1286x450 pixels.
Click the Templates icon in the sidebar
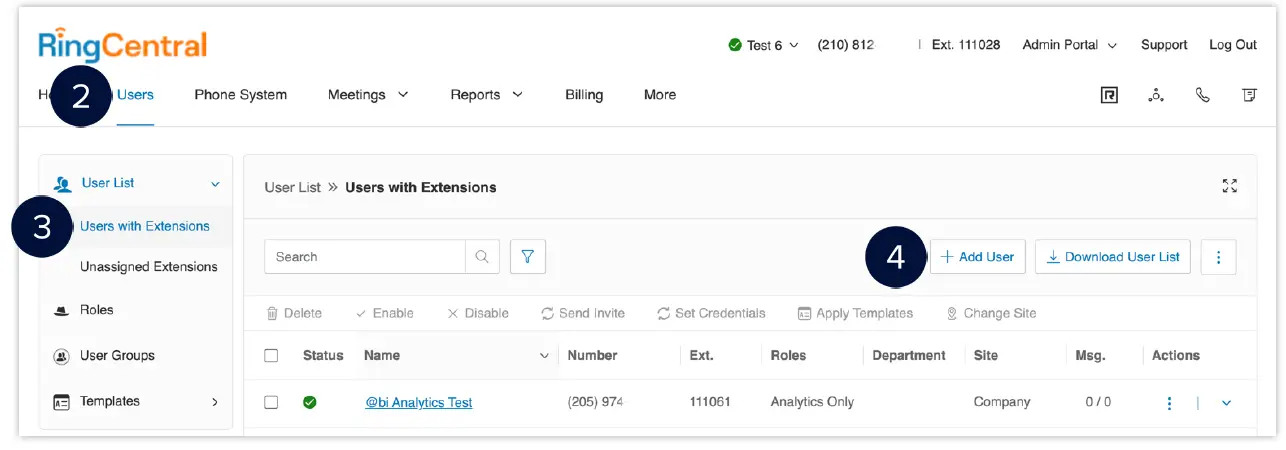(x=61, y=402)
